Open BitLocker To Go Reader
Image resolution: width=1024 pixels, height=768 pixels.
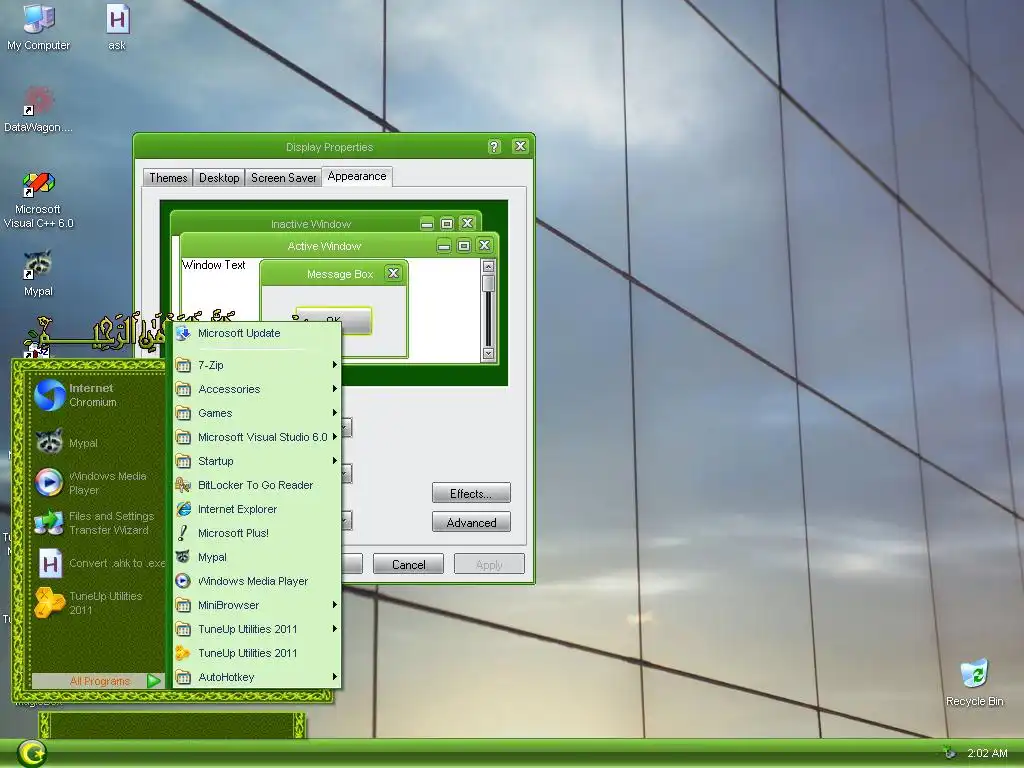point(257,485)
